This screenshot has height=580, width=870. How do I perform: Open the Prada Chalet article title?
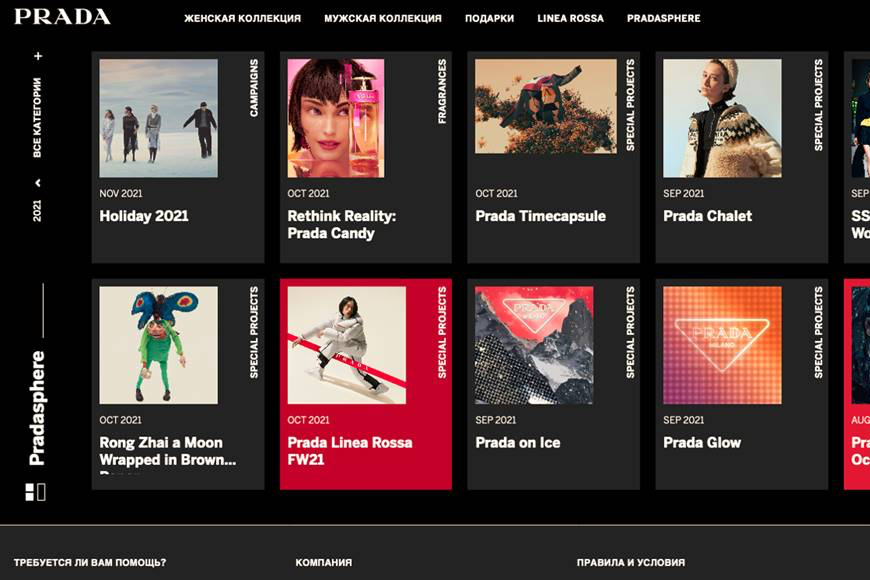pos(707,216)
